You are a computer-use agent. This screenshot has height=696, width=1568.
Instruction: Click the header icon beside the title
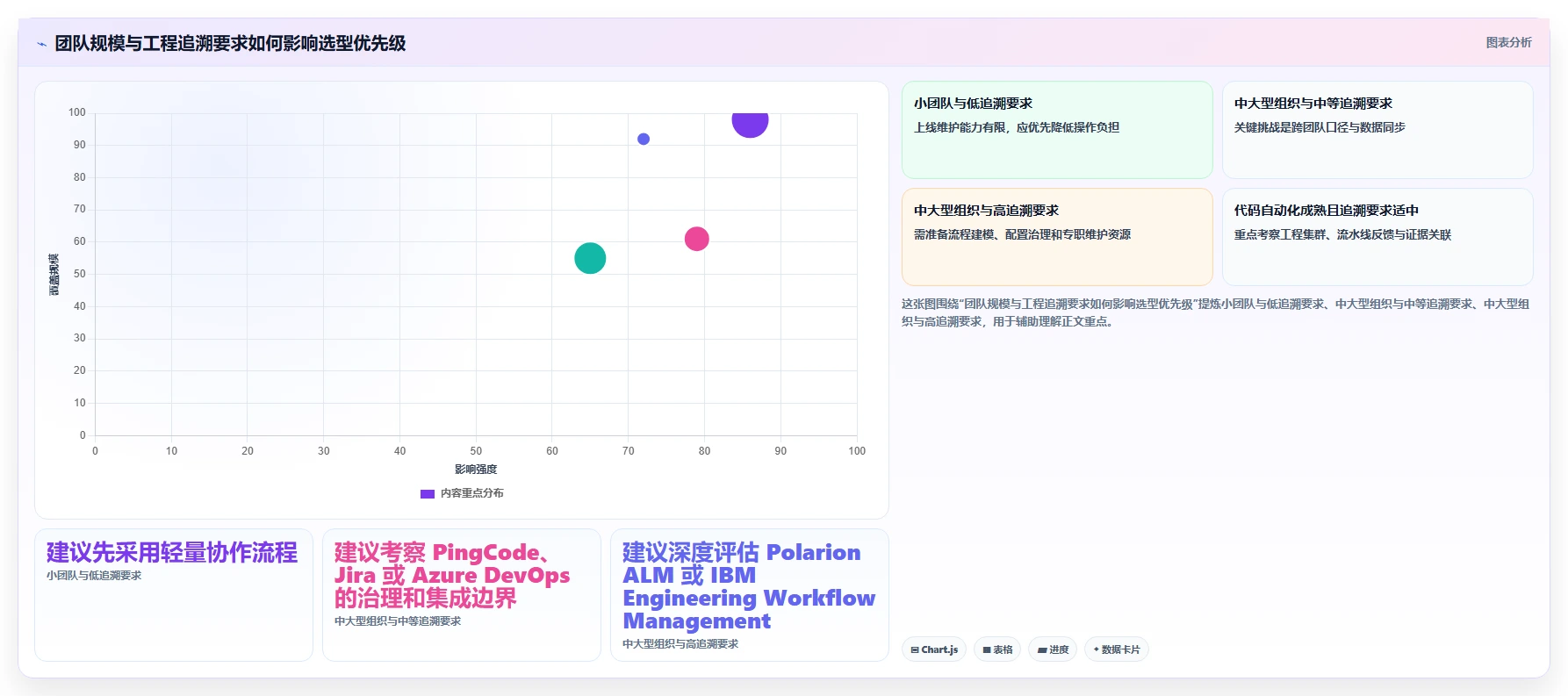(x=41, y=44)
